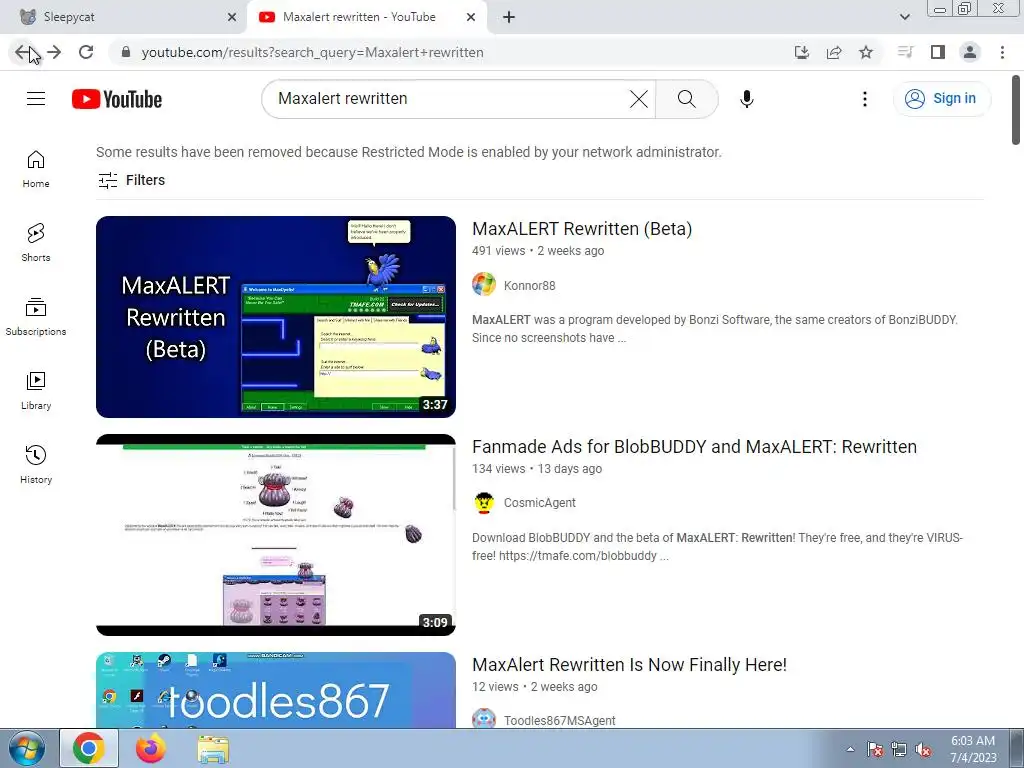The height and width of the screenshot is (768, 1024).
Task: Start voice search with the microphone
Action: [x=746, y=99]
